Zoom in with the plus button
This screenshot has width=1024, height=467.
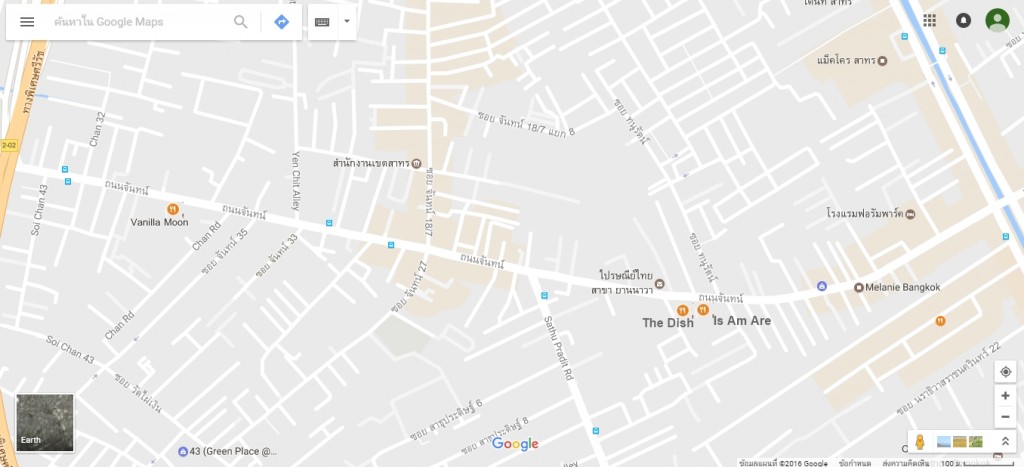(1005, 396)
